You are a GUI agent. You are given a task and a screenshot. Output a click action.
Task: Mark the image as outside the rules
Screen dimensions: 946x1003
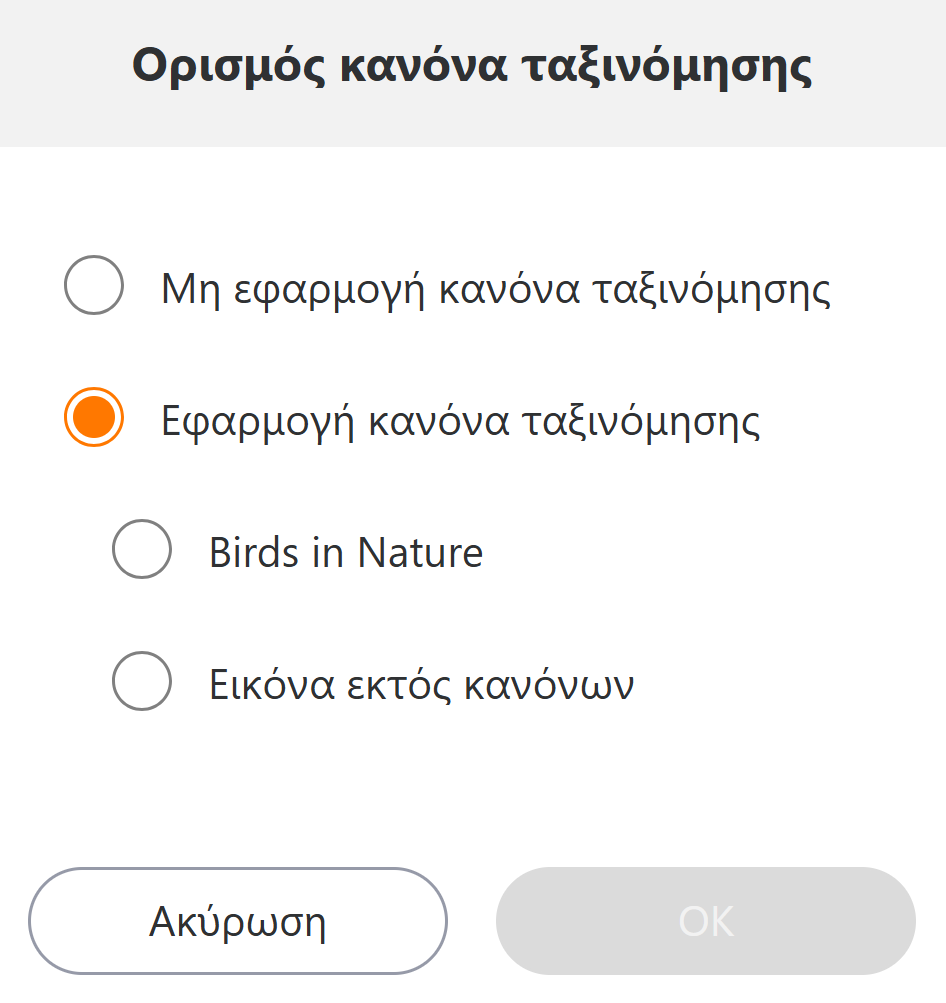tap(142, 681)
